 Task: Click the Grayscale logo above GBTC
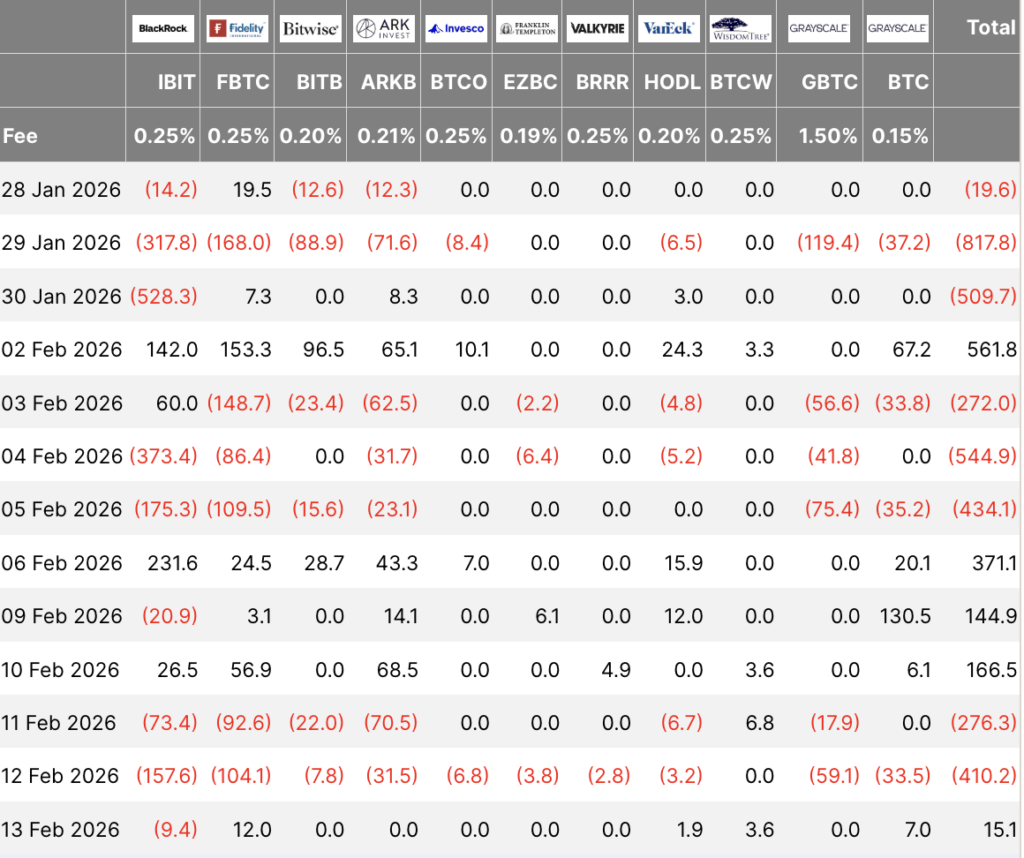tap(818, 28)
